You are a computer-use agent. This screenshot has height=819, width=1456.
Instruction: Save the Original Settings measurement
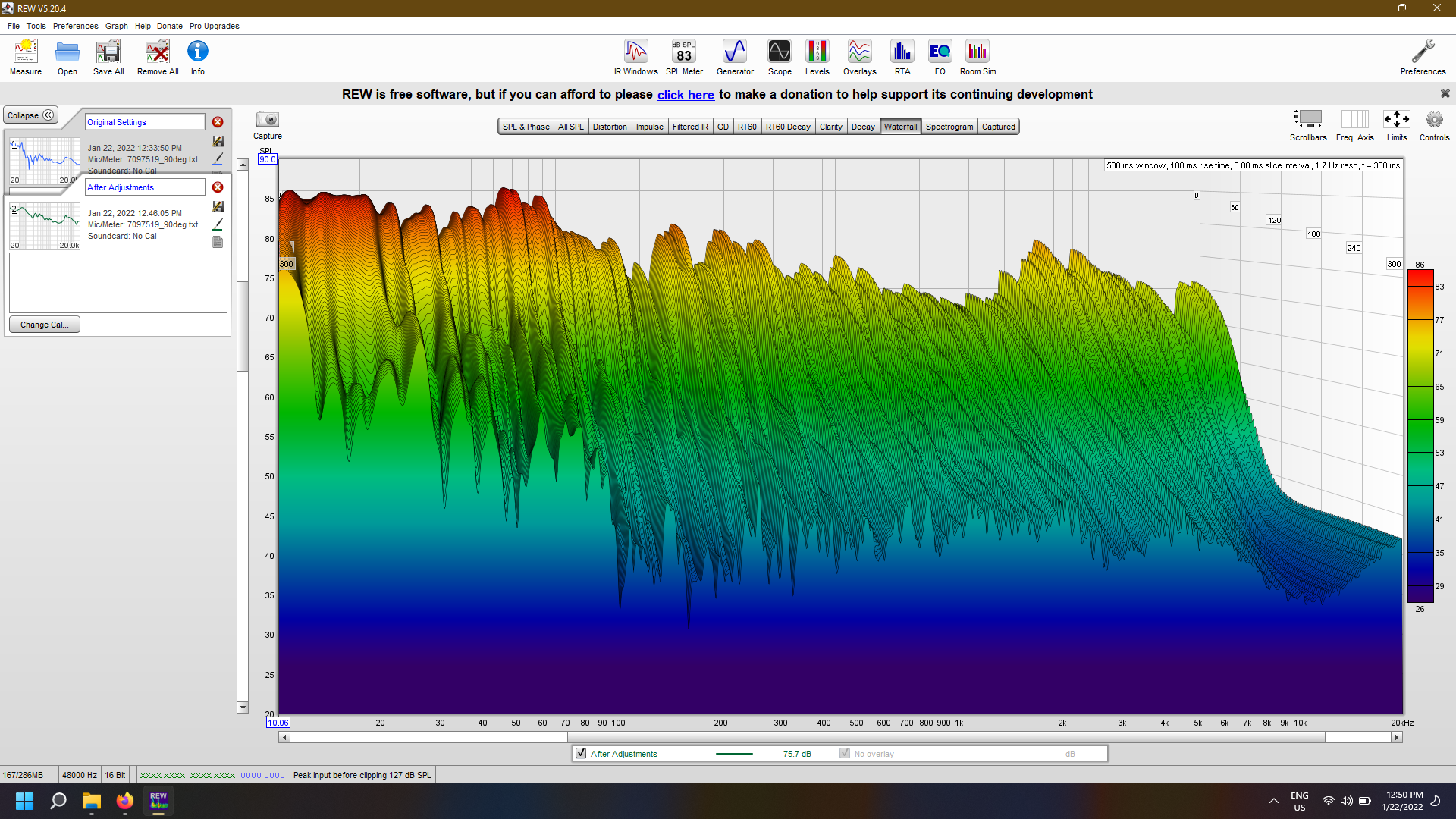click(218, 142)
